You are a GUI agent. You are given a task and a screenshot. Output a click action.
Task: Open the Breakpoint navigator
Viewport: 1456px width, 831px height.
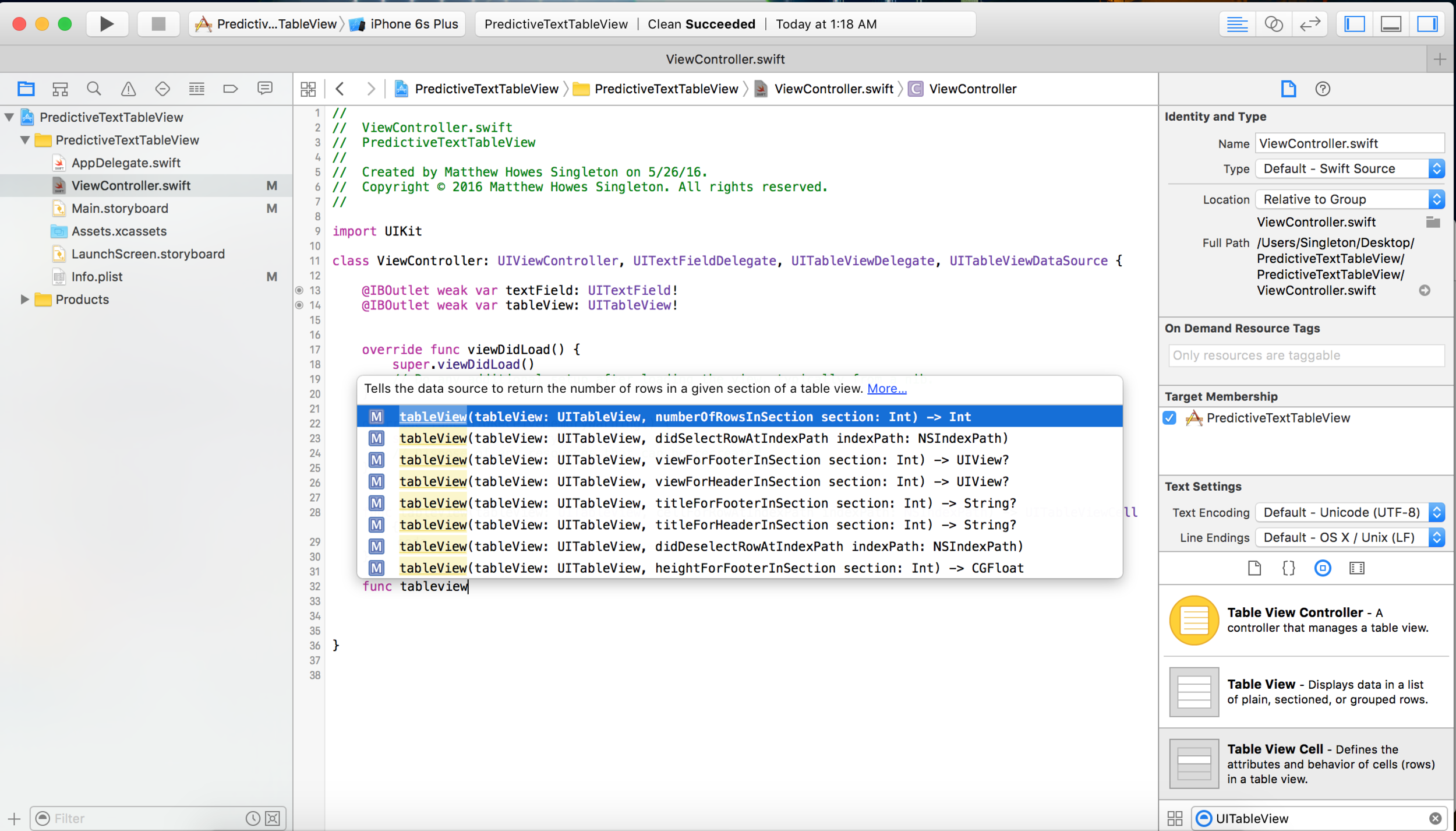coord(231,89)
